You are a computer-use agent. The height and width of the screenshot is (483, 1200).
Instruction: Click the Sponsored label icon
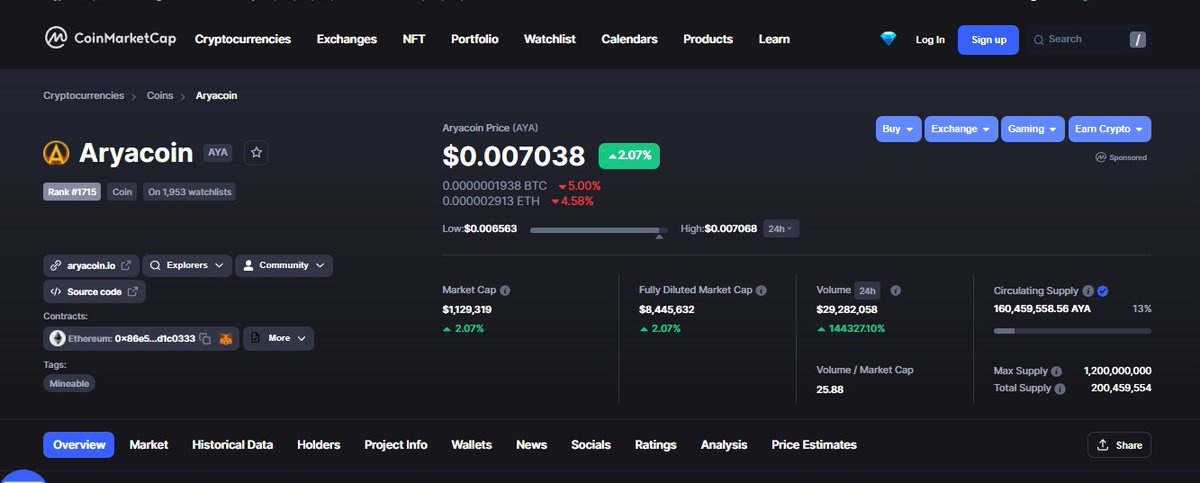tap(1100, 157)
